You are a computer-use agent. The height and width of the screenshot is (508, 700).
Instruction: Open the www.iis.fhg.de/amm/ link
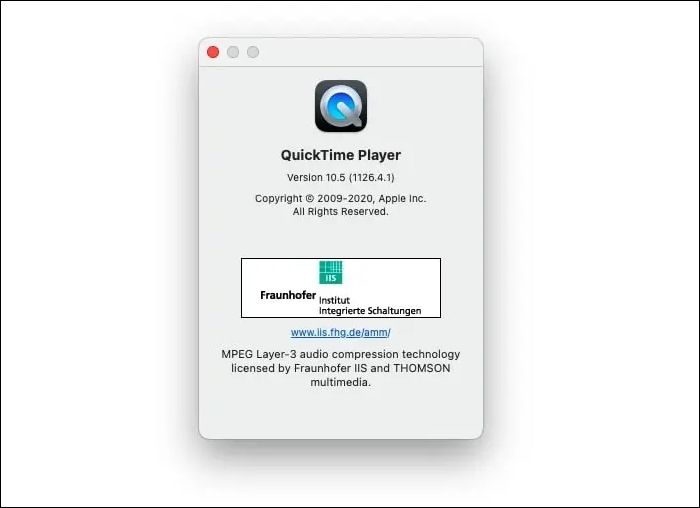click(x=341, y=332)
